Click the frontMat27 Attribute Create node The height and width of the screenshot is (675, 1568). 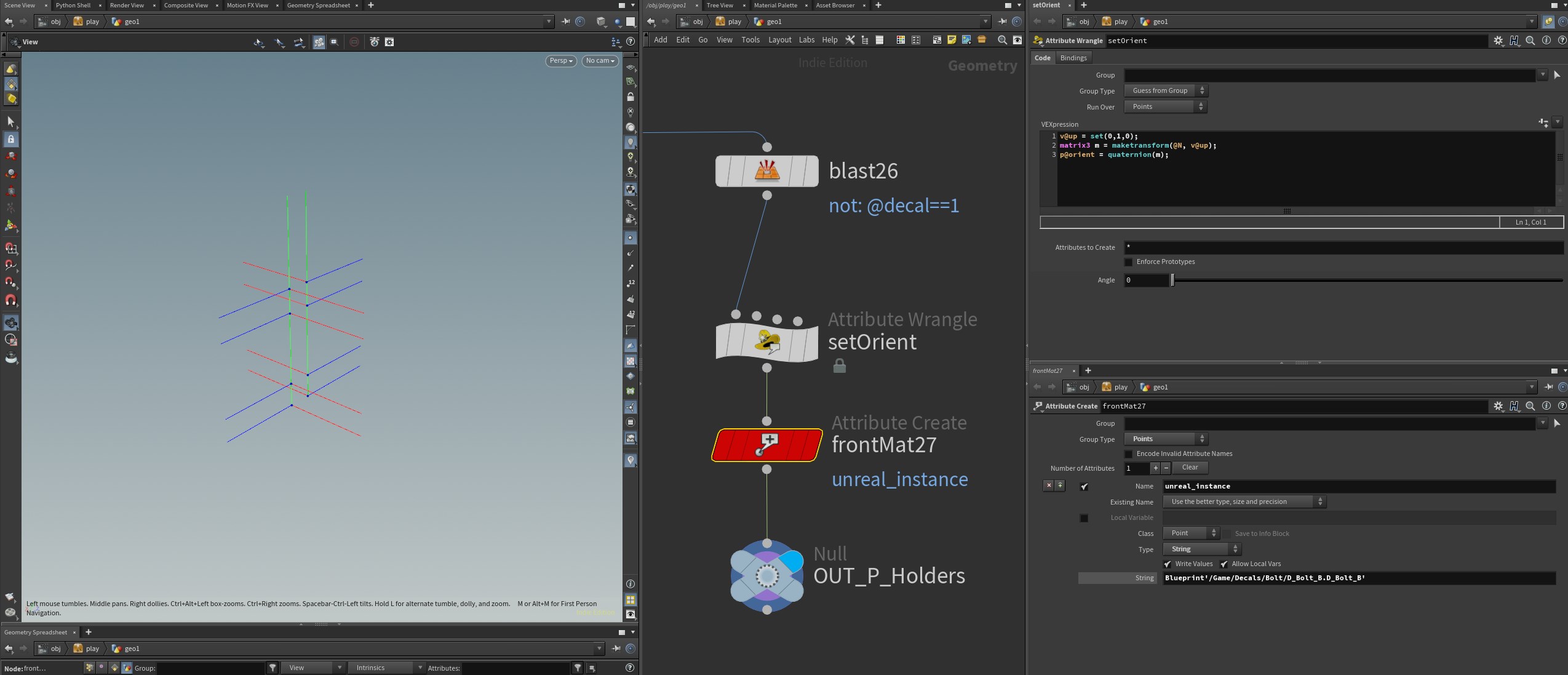(x=766, y=444)
